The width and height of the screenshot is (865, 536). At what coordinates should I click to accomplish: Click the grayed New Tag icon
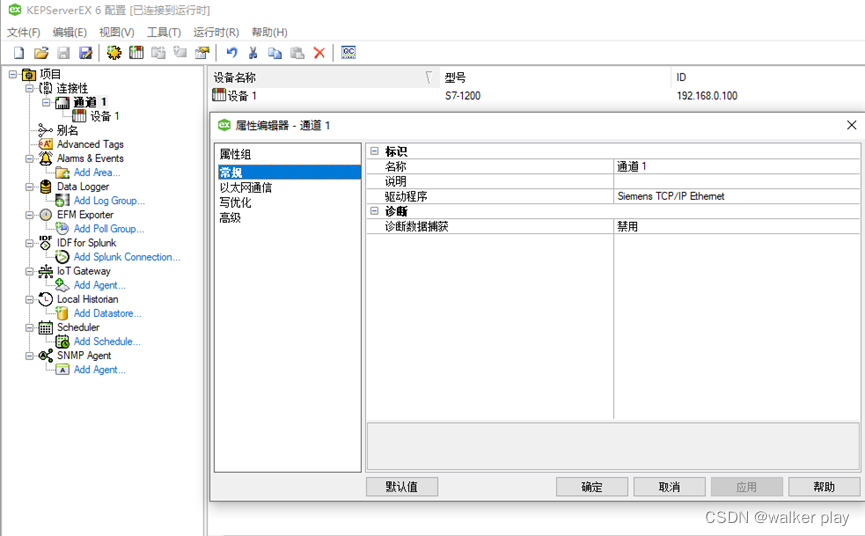(x=180, y=53)
